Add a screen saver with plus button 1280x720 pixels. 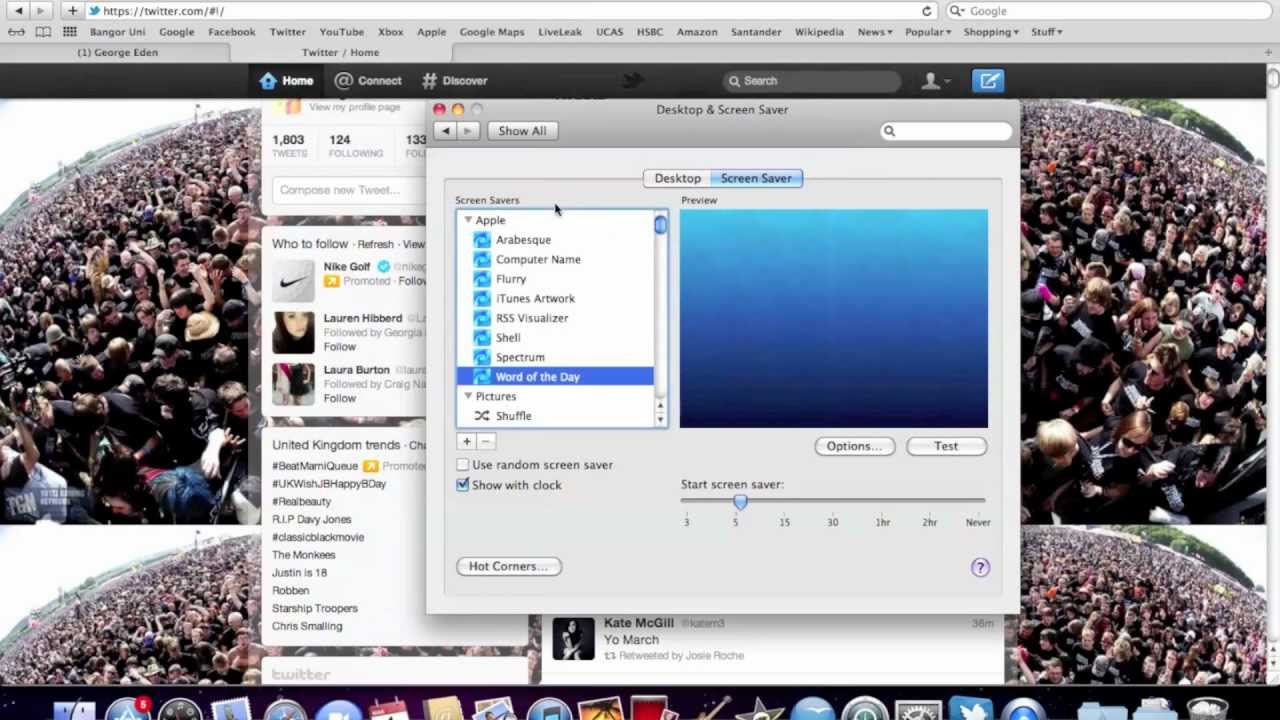[466, 441]
